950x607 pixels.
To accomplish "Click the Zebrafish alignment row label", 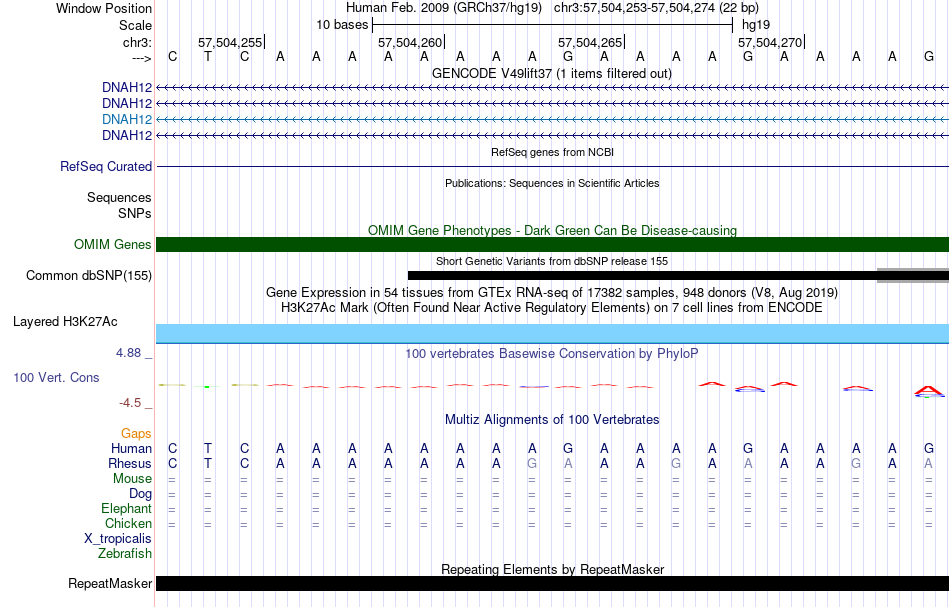I will coord(125,554).
